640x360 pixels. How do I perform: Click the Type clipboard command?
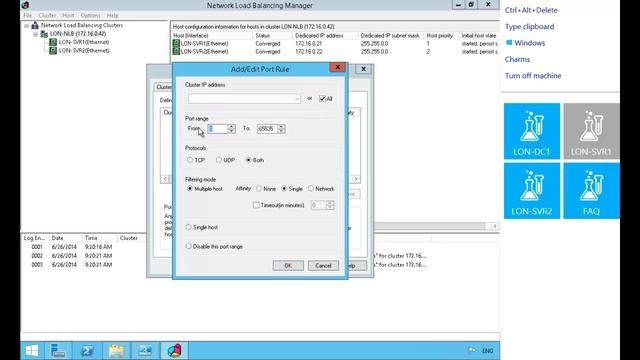coord(529,27)
